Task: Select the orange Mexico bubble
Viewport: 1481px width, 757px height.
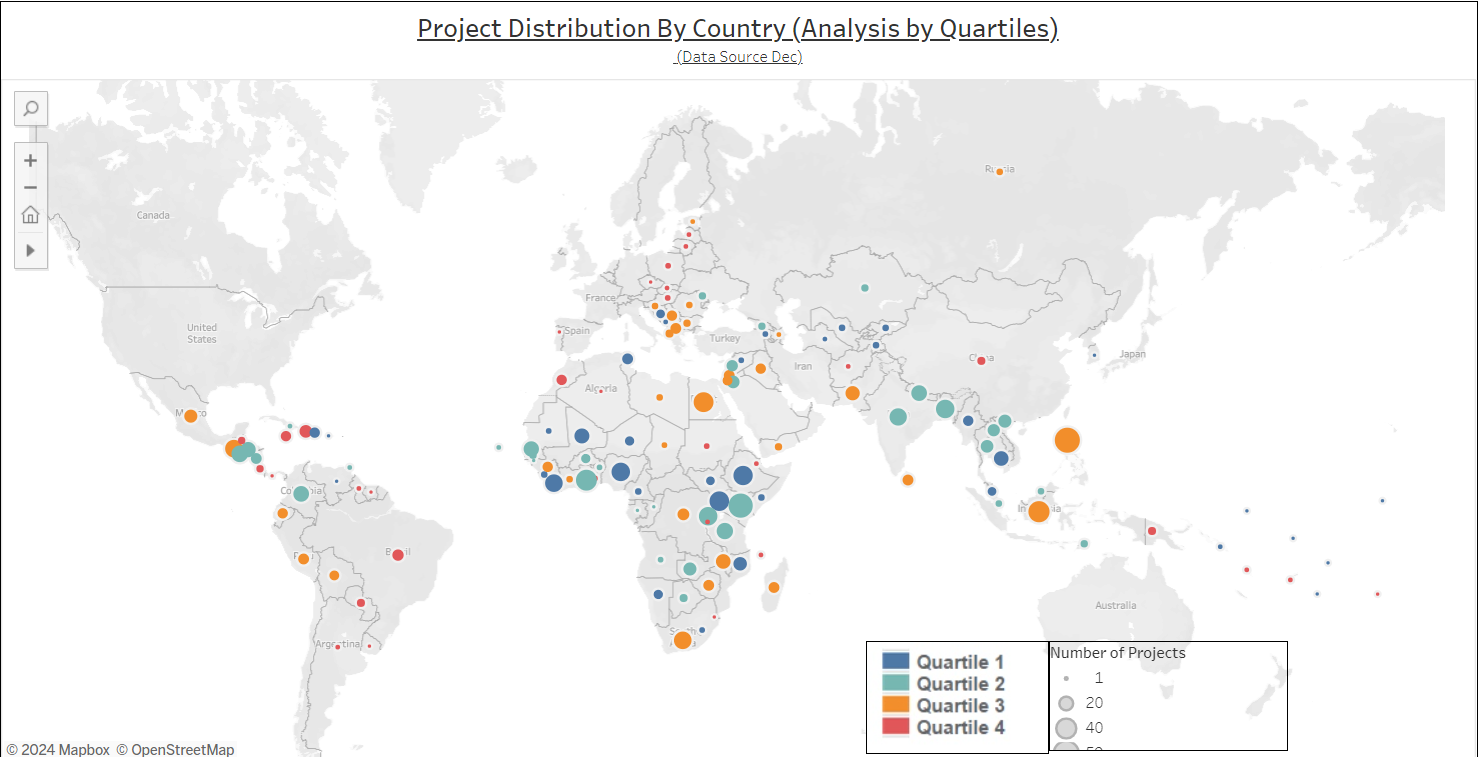Action: pos(190,416)
